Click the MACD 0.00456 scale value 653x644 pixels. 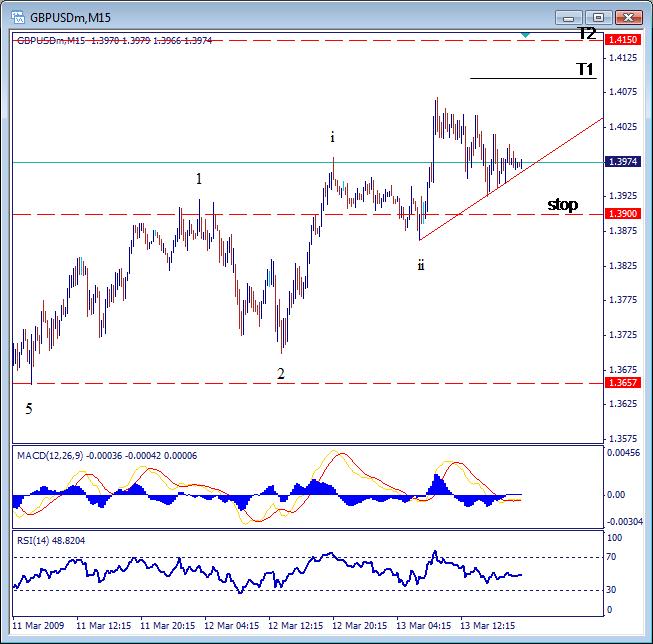(x=623, y=453)
